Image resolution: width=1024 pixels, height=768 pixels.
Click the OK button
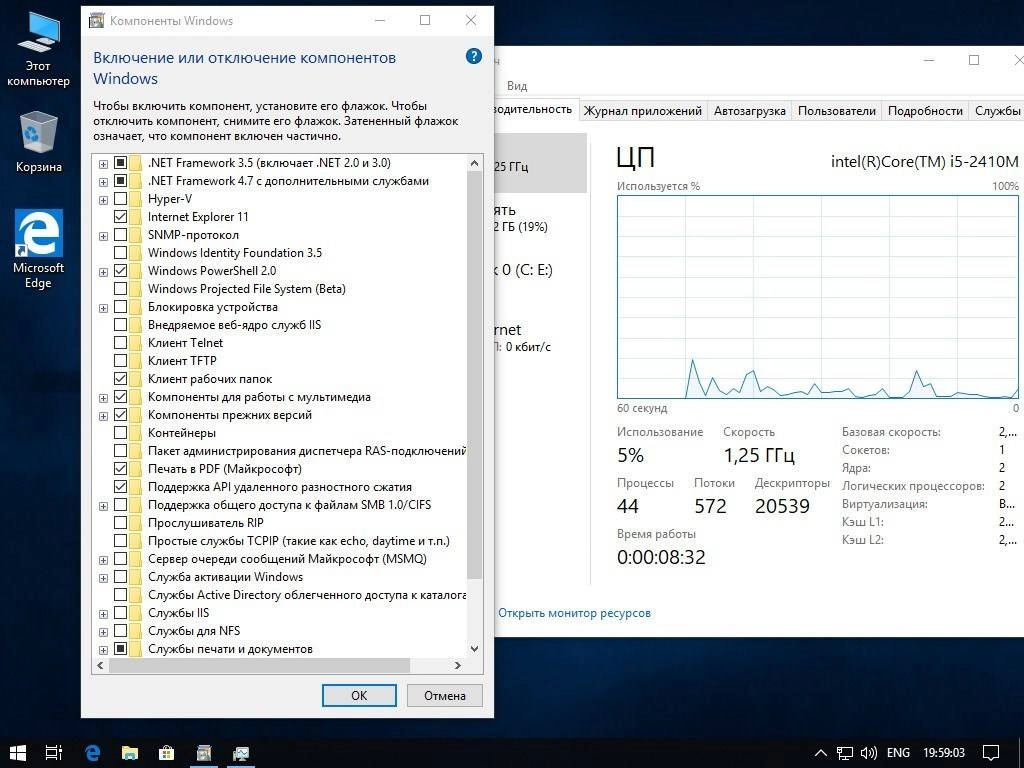(359, 696)
